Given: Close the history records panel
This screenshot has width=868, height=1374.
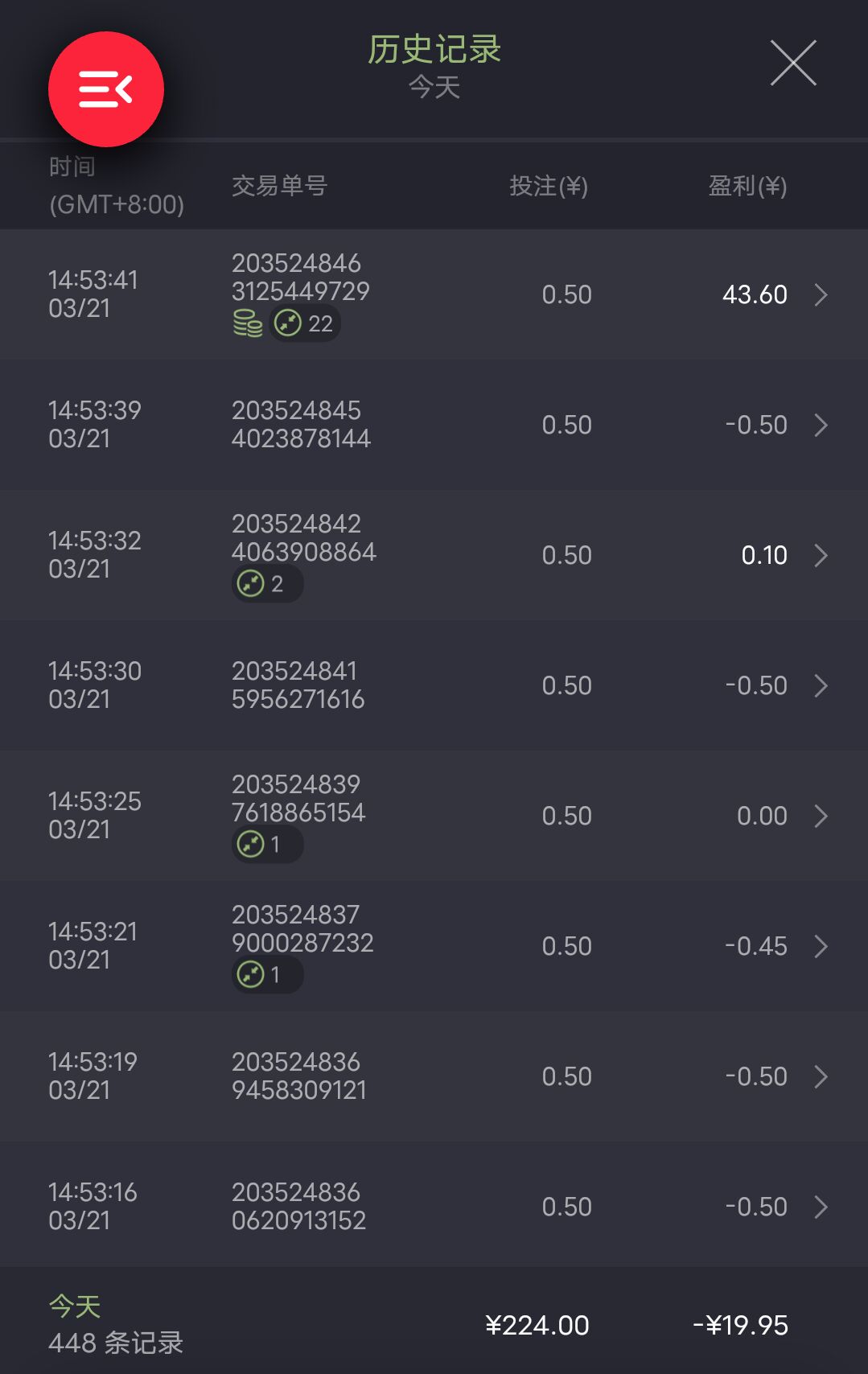Looking at the screenshot, I should (x=793, y=63).
